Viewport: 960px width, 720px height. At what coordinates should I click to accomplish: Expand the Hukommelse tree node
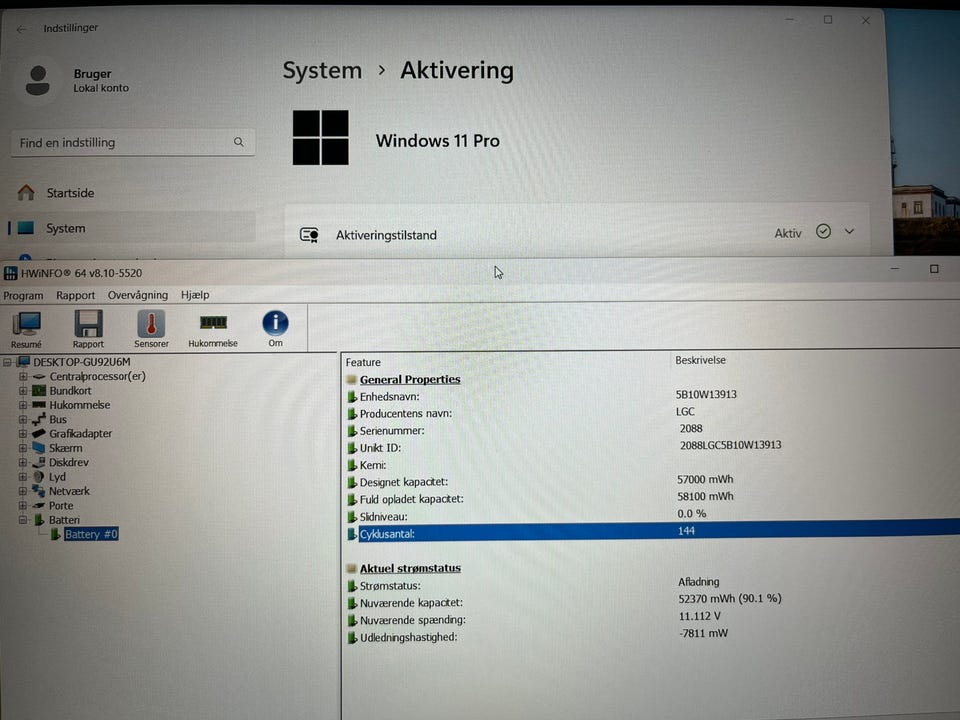pos(23,405)
